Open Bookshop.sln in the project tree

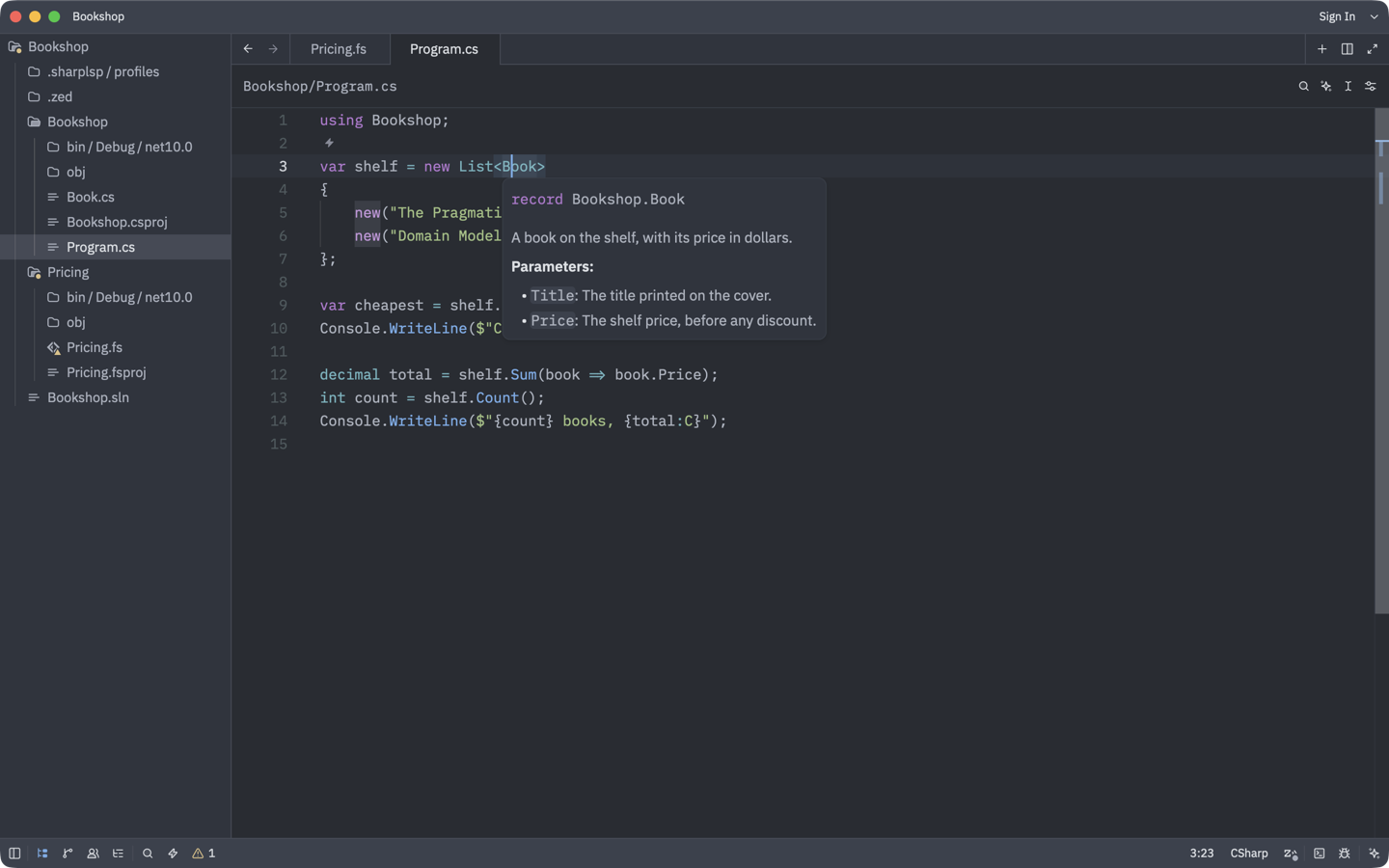[x=116, y=397]
